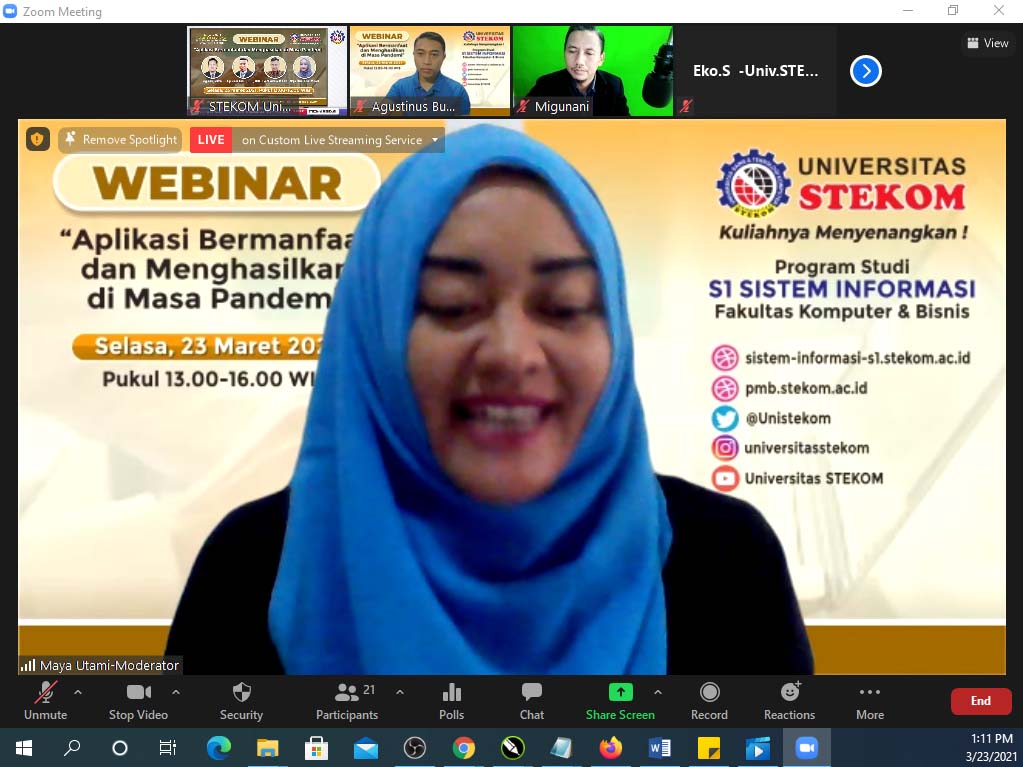The height and width of the screenshot is (767, 1023).
Task: Expand the arrow next to Participants
Action: [400, 692]
